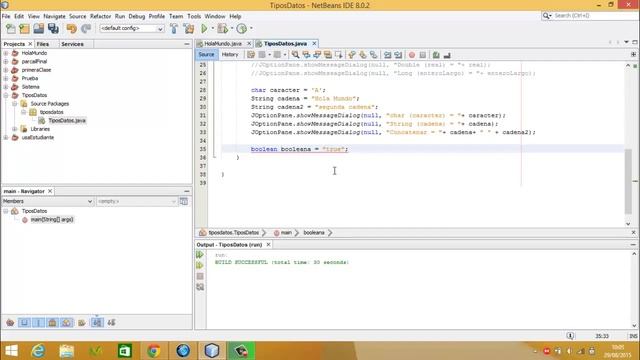Viewport: 640px width, 360px height.
Task: Click the Shift Line Left icon
Action: click(387, 55)
